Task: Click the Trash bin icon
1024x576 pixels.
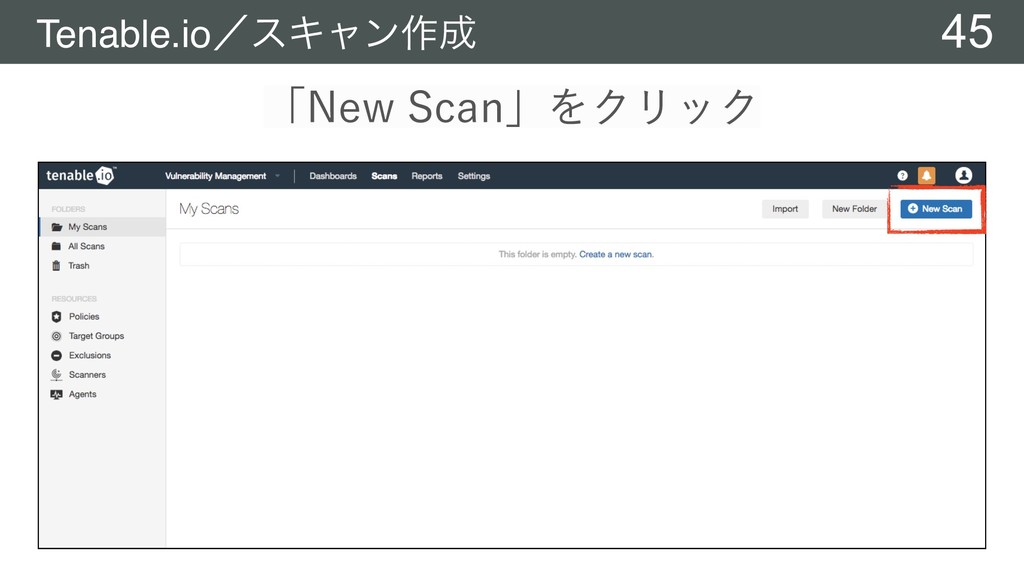Action: tap(56, 266)
